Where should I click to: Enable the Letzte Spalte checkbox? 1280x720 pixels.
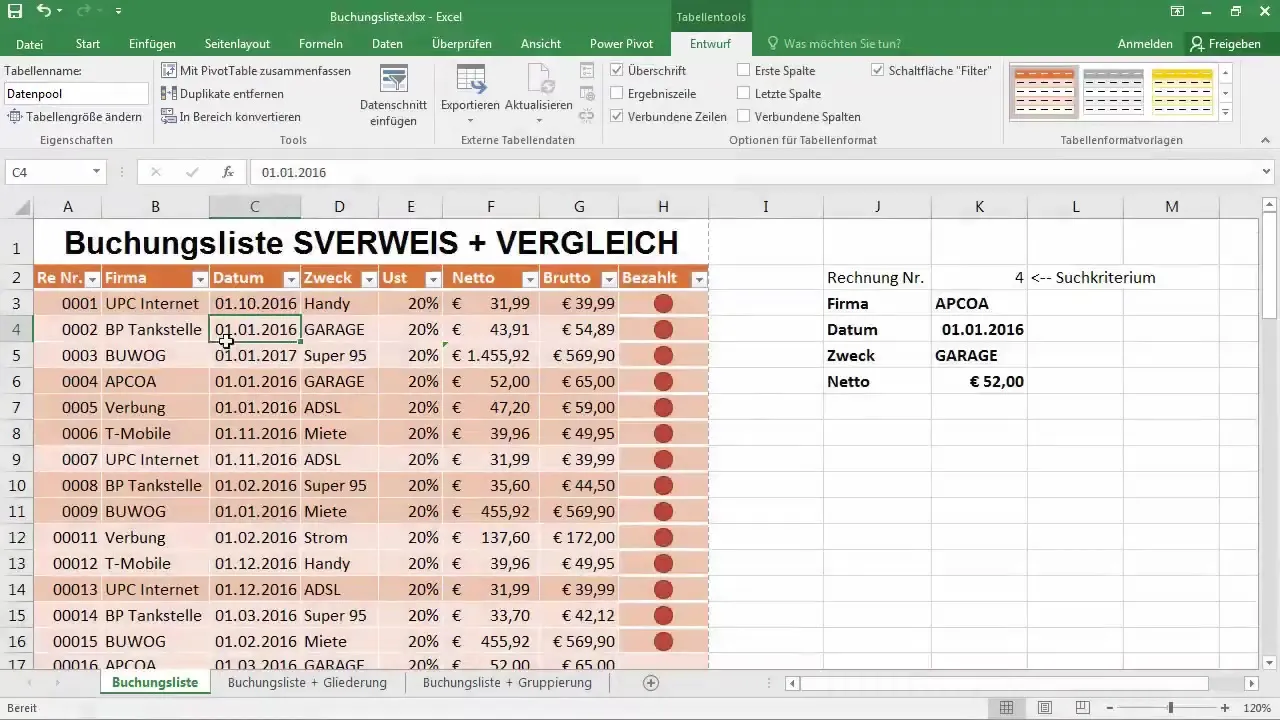(x=744, y=94)
